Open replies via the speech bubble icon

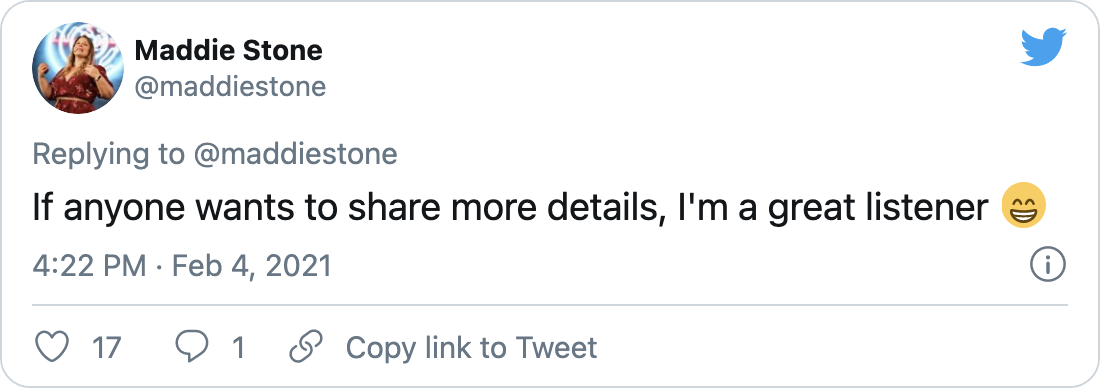pyautogui.click(x=191, y=347)
